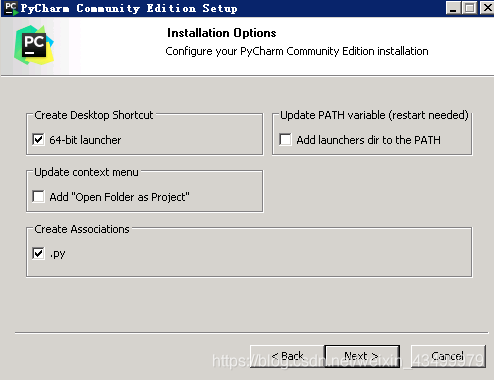Click the "Create Associations" group label

(82, 229)
